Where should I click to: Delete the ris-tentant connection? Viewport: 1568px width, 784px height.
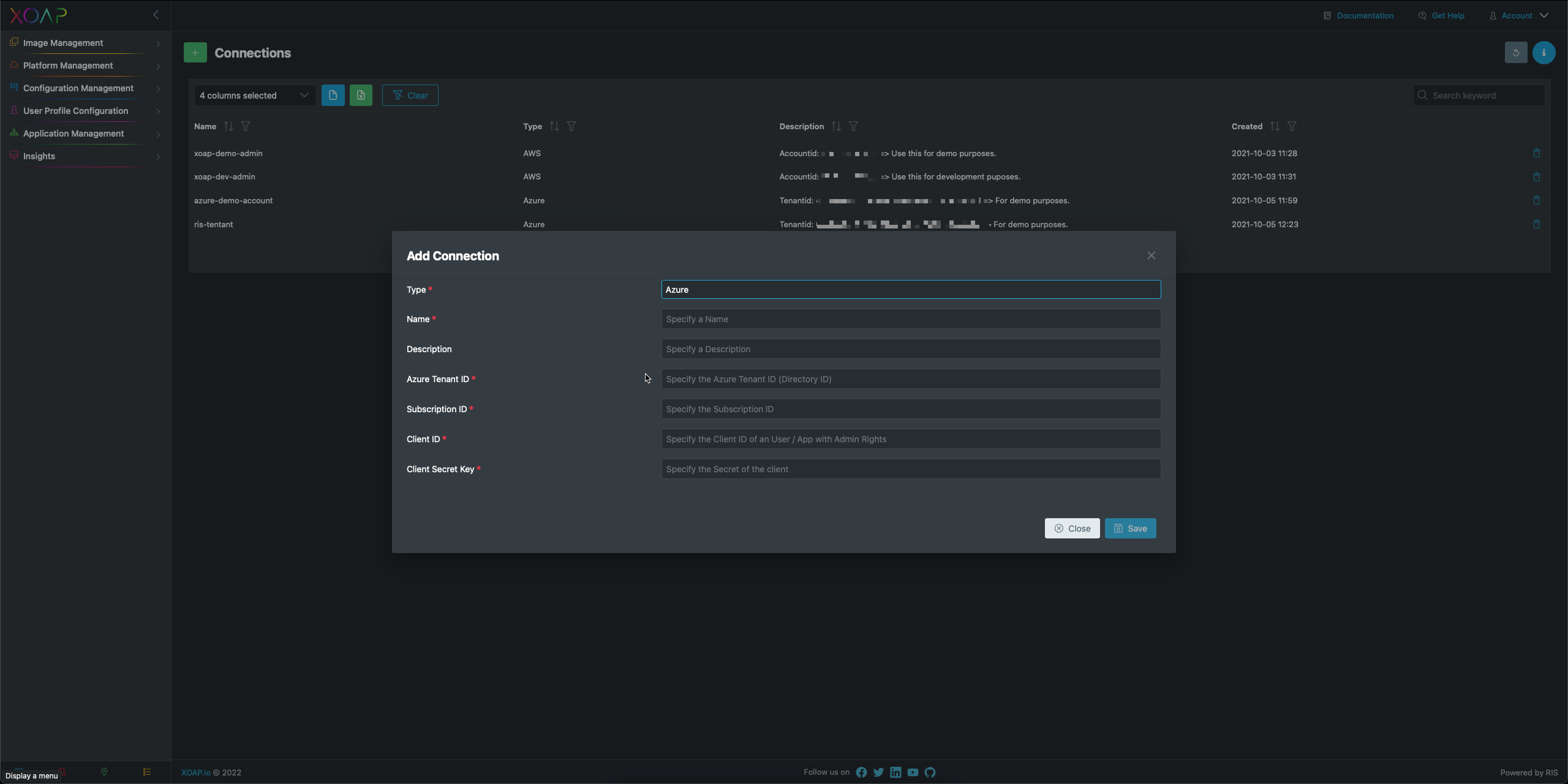pyautogui.click(x=1536, y=224)
